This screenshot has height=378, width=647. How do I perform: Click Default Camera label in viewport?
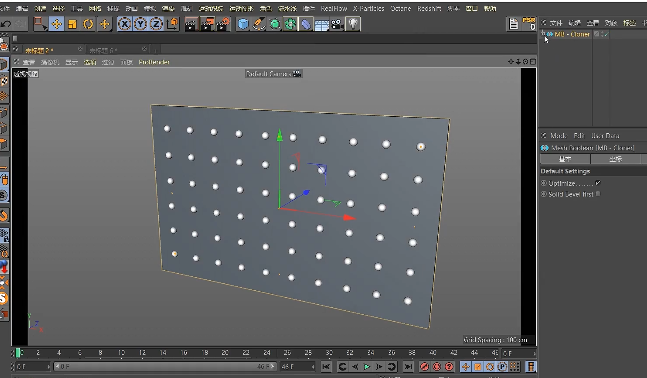[274, 74]
